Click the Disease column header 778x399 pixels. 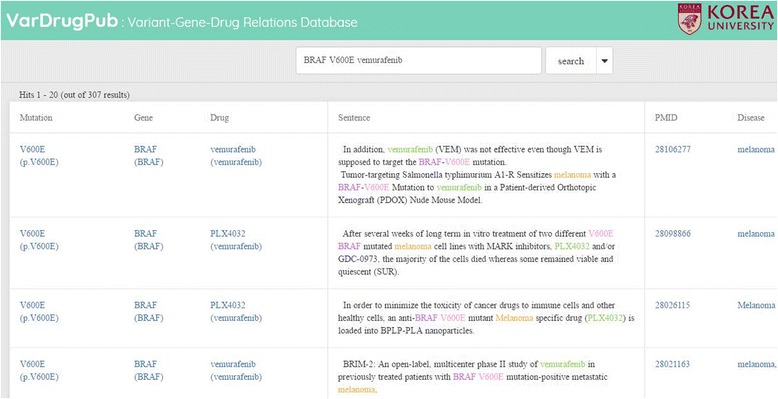(x=751, y=118)
